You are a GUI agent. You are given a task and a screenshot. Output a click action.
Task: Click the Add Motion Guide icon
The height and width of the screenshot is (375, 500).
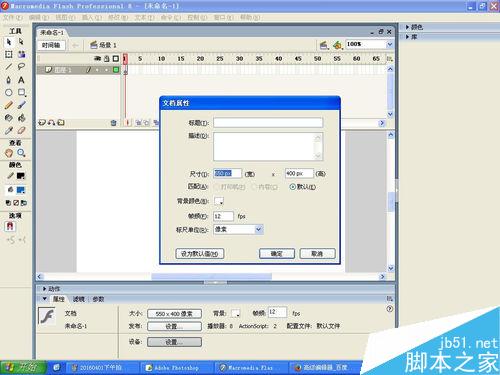click(x=51, y=123)
